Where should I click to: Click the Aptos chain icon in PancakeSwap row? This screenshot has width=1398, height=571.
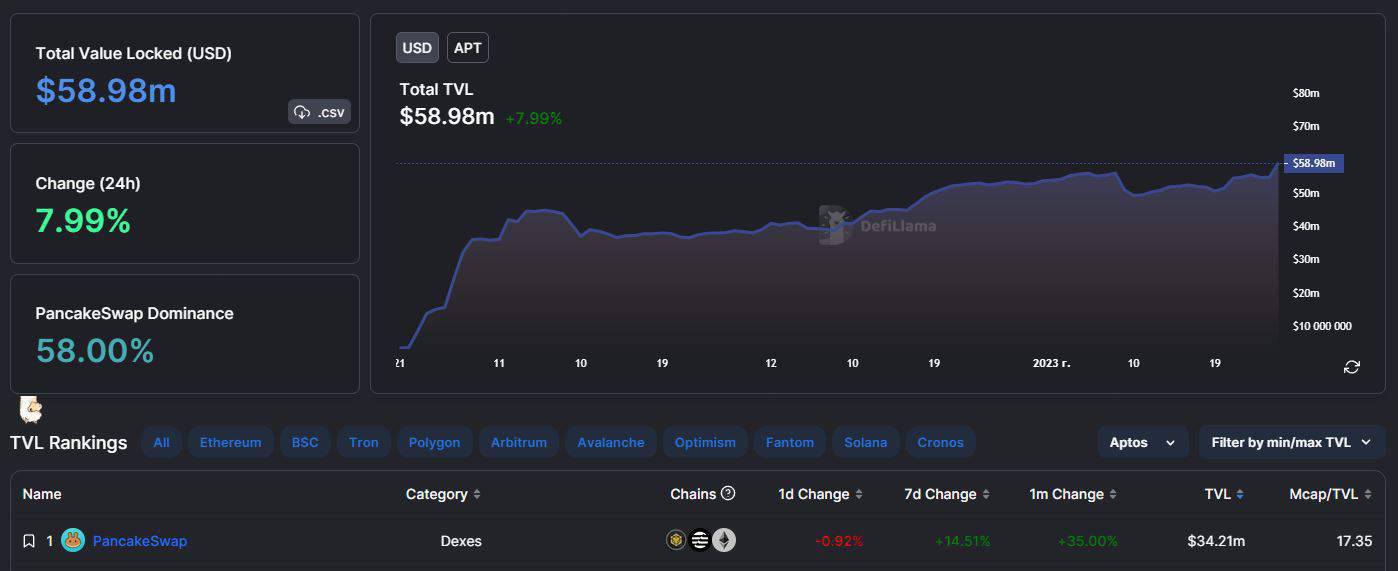coord(700,541)
